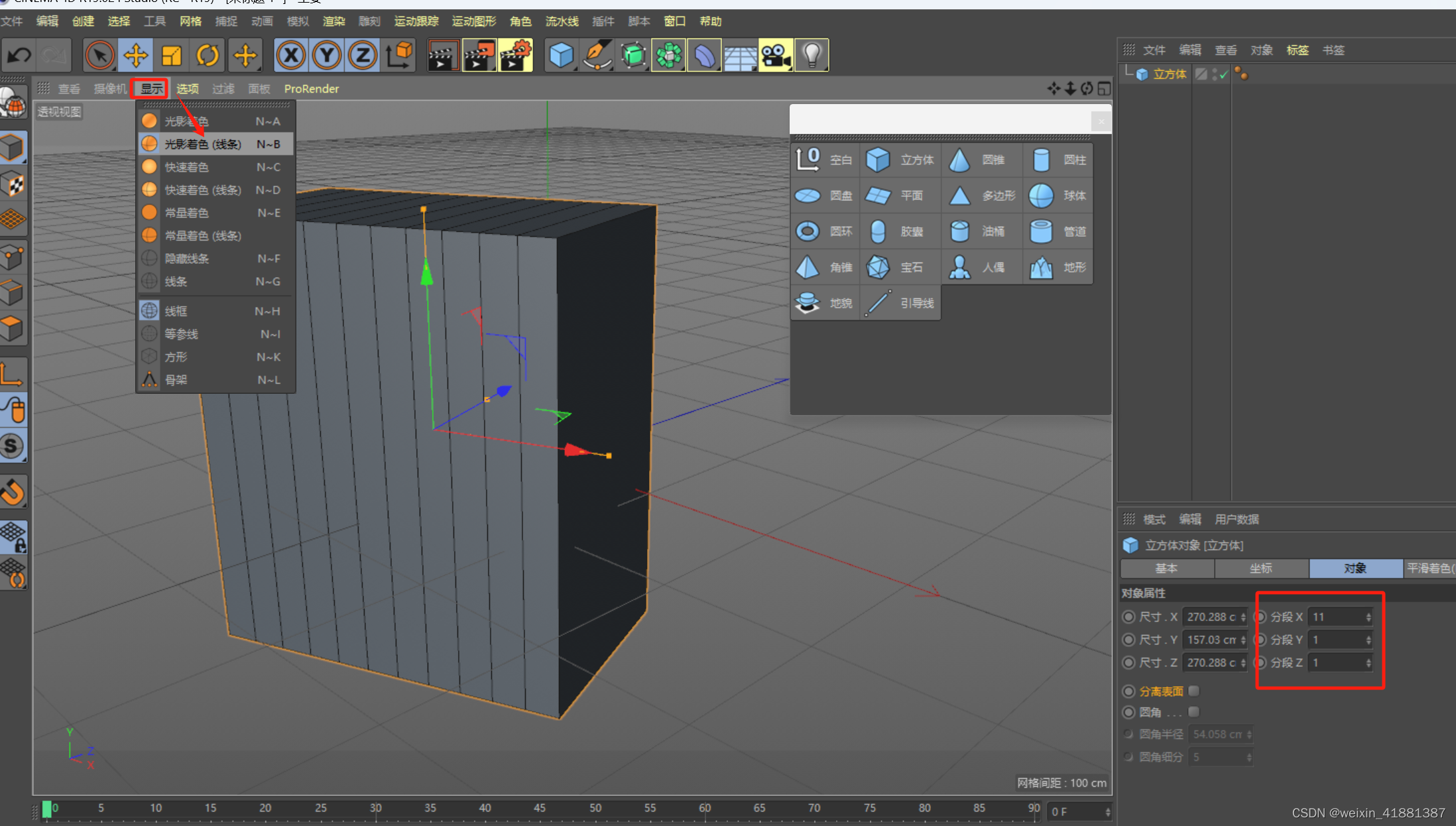Toggle the 尺寸 . X animation dot
This screenshot has height=826, width=1456.
pos(1128,617)
